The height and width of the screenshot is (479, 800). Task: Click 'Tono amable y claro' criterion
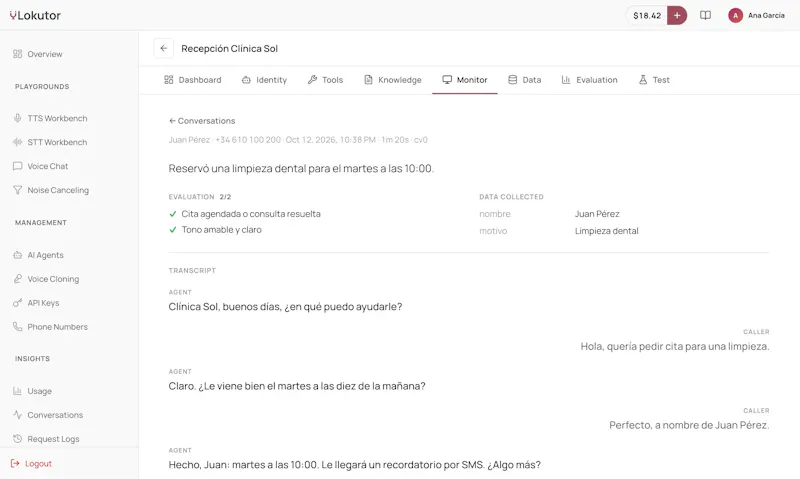click(x=221, y=230)
